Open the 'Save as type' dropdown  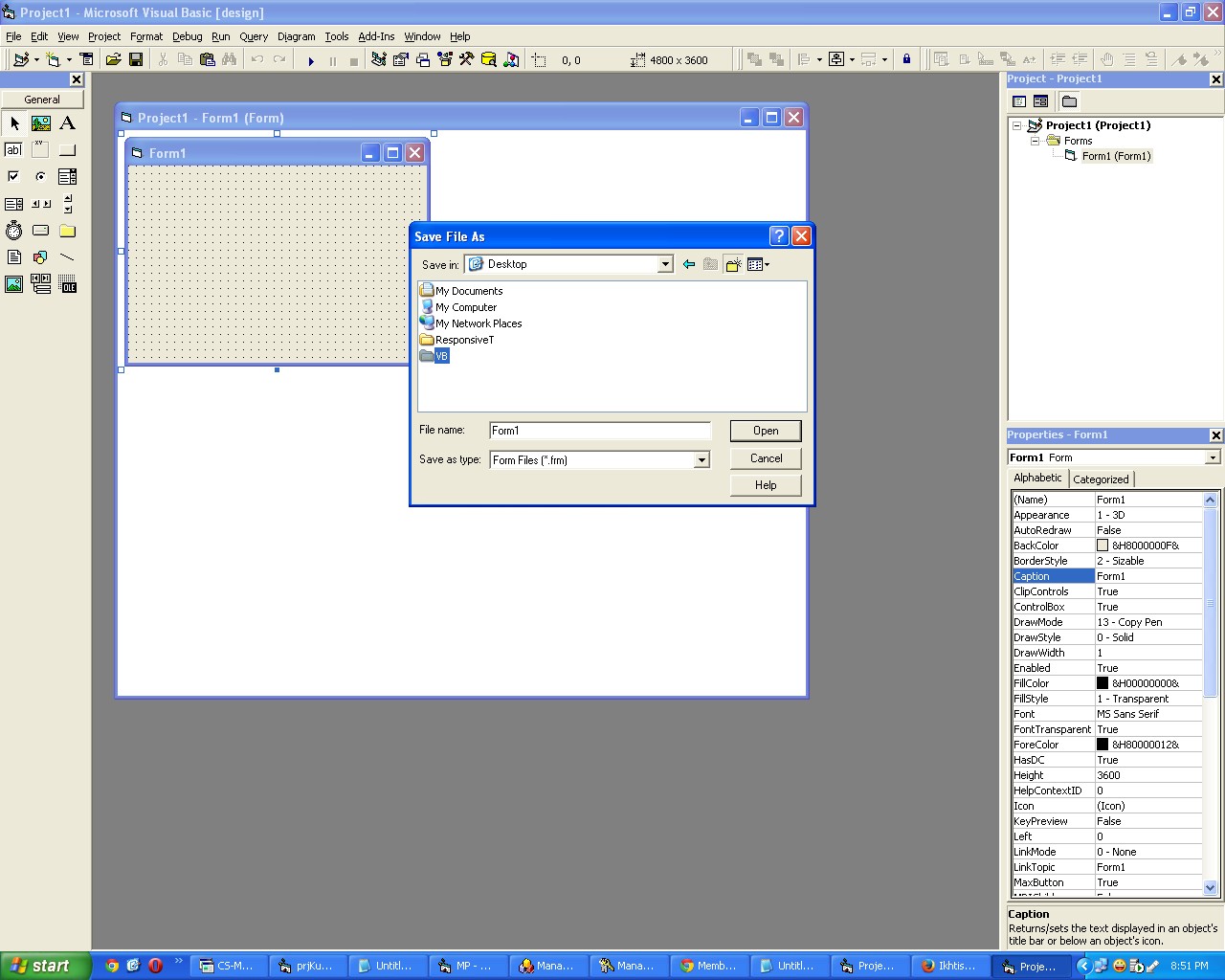click(x=703, y=459)
